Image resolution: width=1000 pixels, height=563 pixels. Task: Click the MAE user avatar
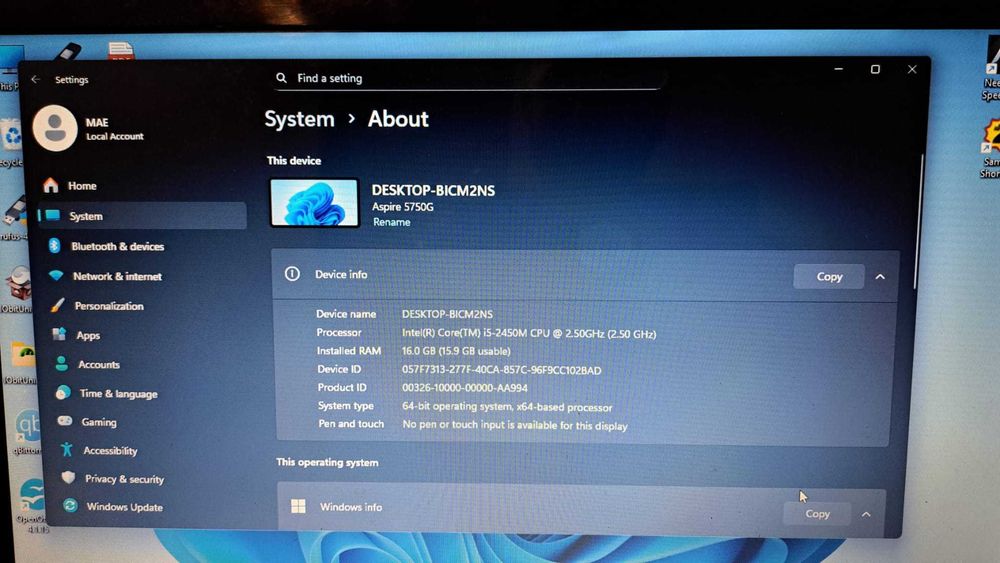tap(55, 128)
